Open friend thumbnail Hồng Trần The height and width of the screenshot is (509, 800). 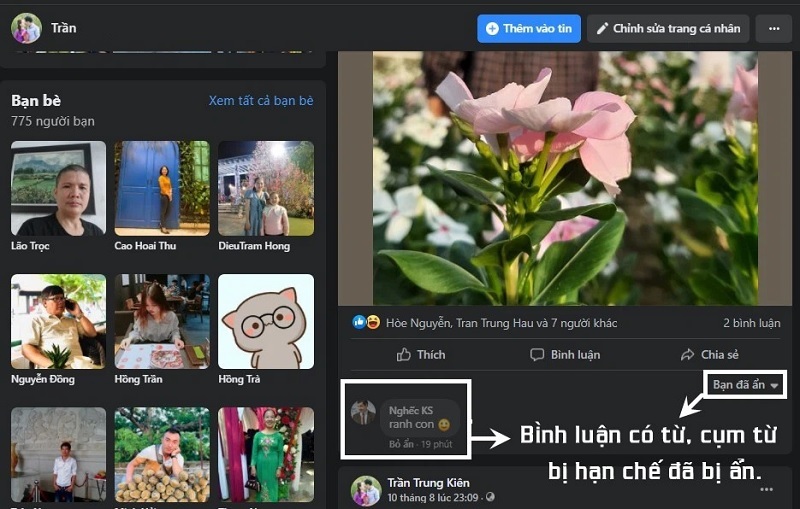[x=162, y=321]
